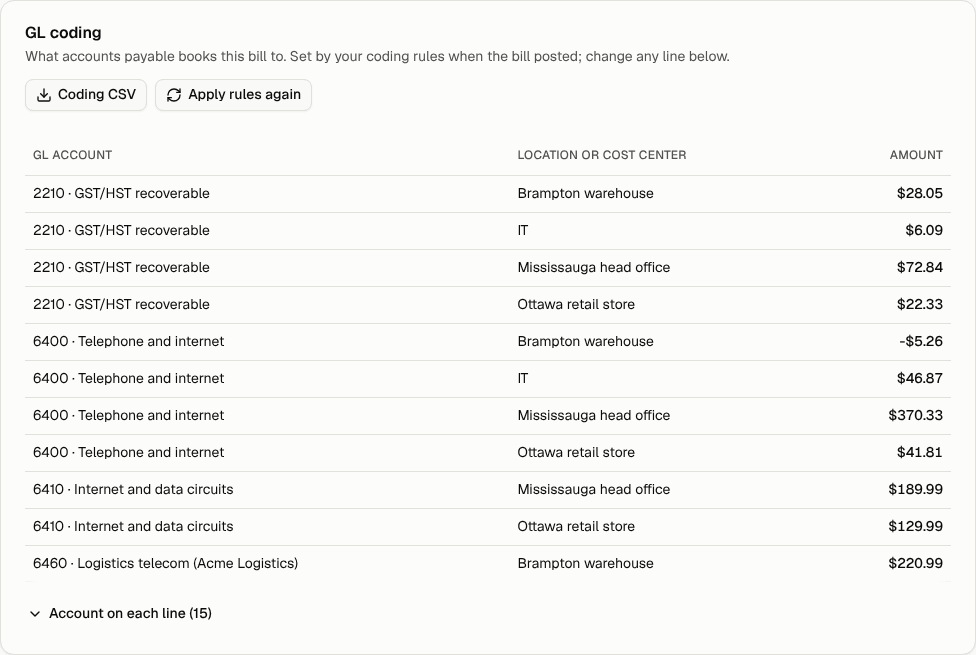Image resolution: width=976 pixels, height=655 pixels.
Task: Click the Location or Cost Center column header
Action: [x=601, y=155]
